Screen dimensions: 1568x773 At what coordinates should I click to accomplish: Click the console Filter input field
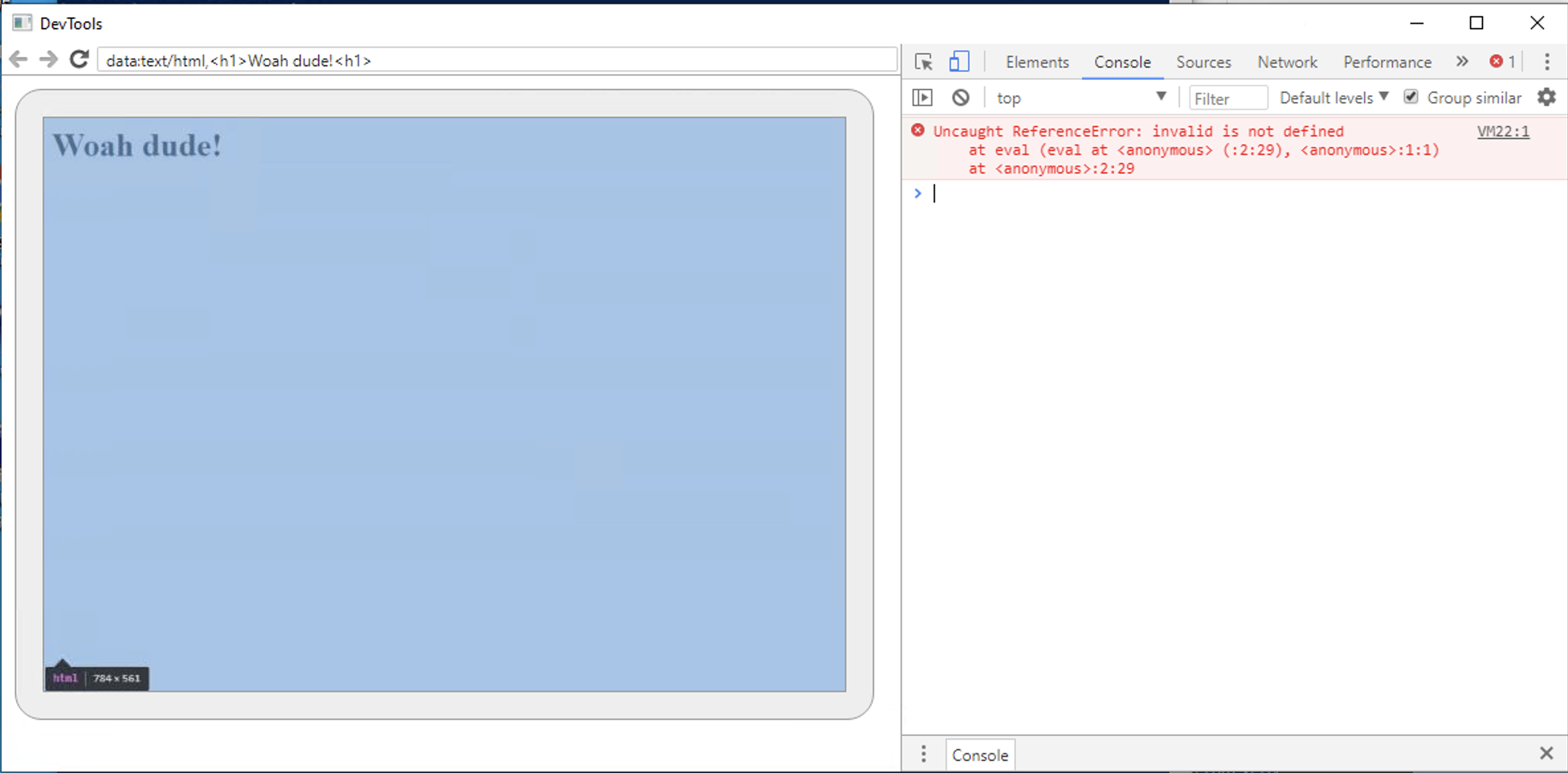[x=1227, y=99]
